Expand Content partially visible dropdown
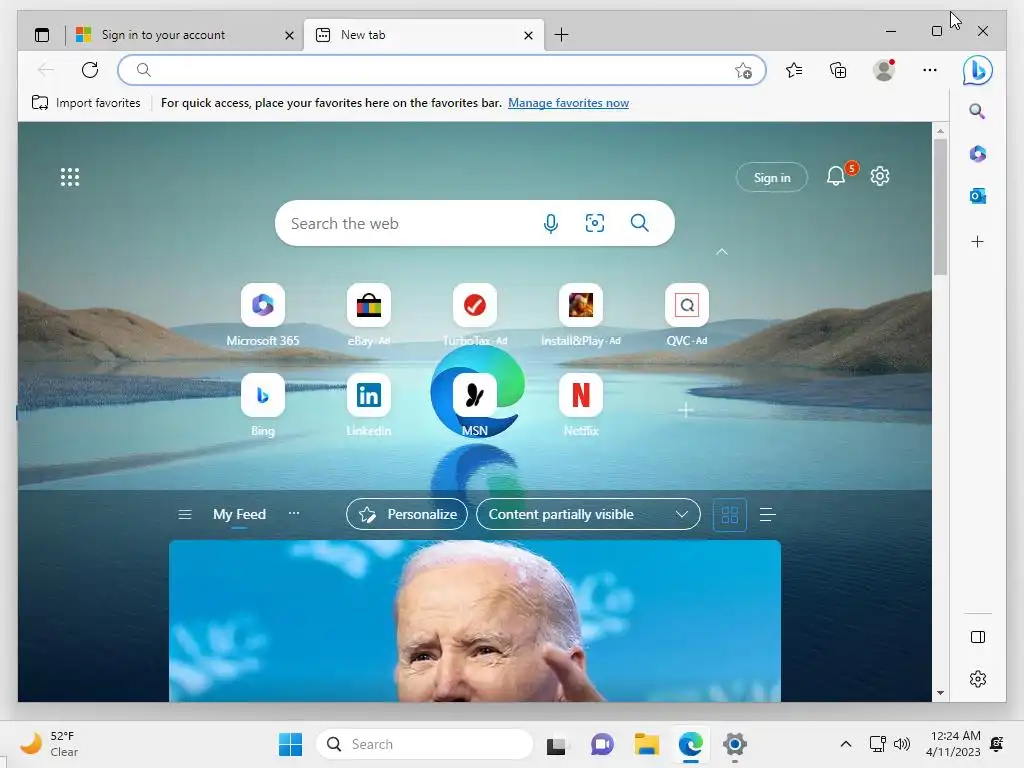Screen dimensions: 1024x768 tap(588, 515)
